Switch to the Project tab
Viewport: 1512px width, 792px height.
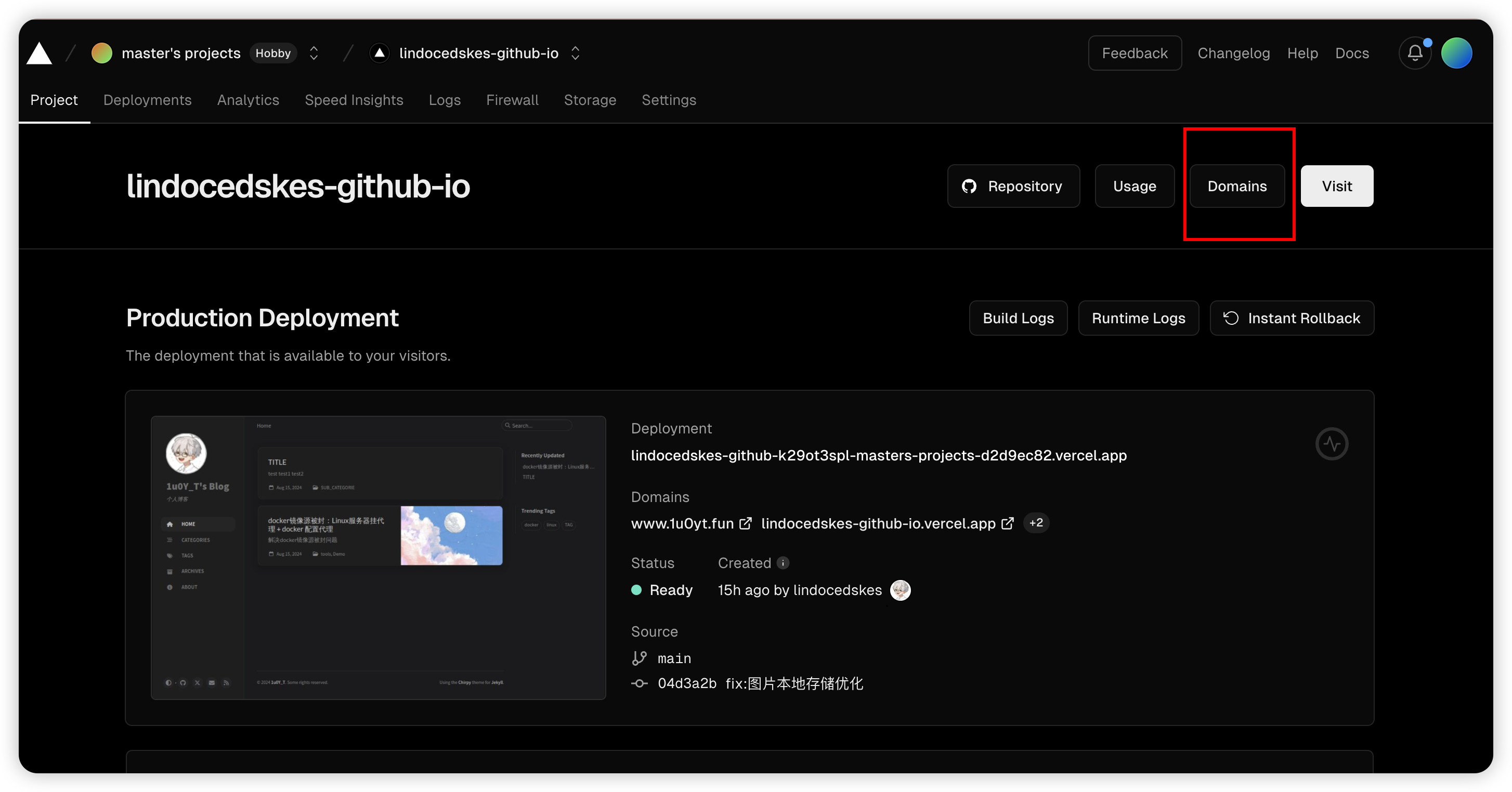pyautogui.click(x=54, y=100)
